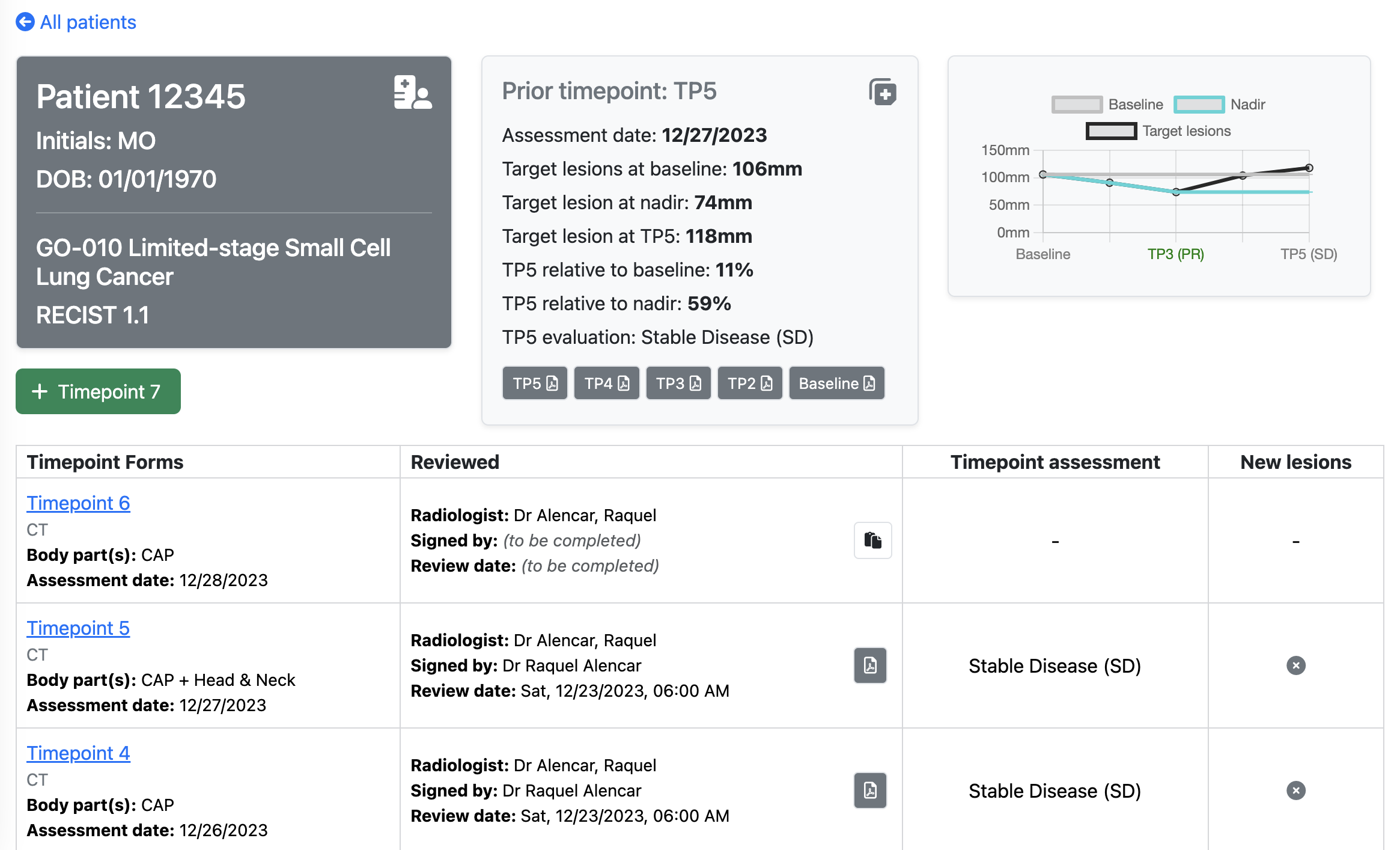Image resolution: width=1400 pixels, height=850 pixels.
Task: Open the TP5 PDF button
Action: point(535,384)
